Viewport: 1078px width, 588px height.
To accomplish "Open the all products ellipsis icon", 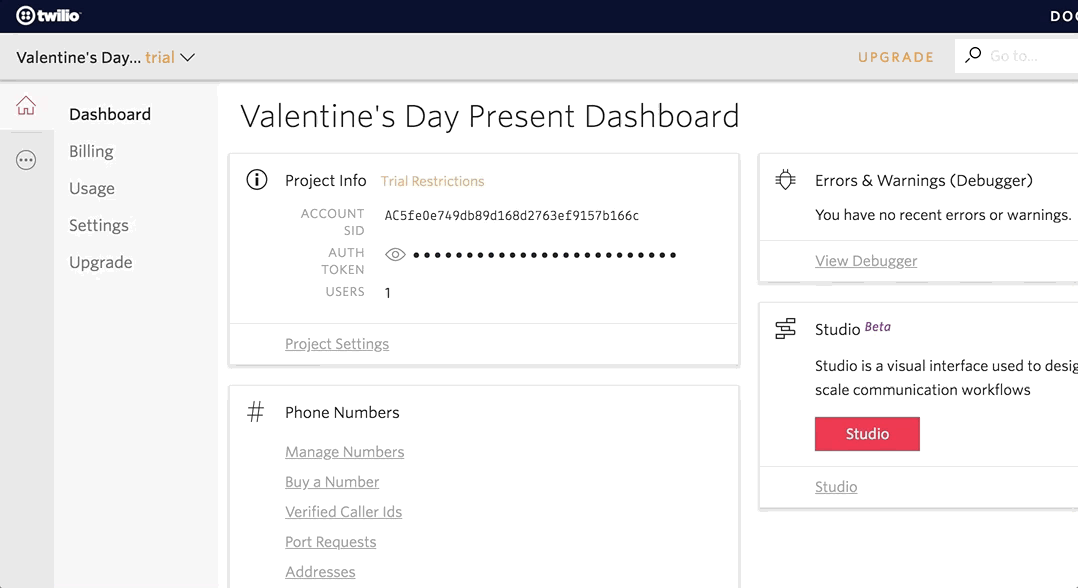I will pyautogui.click(x=26, y=160).
